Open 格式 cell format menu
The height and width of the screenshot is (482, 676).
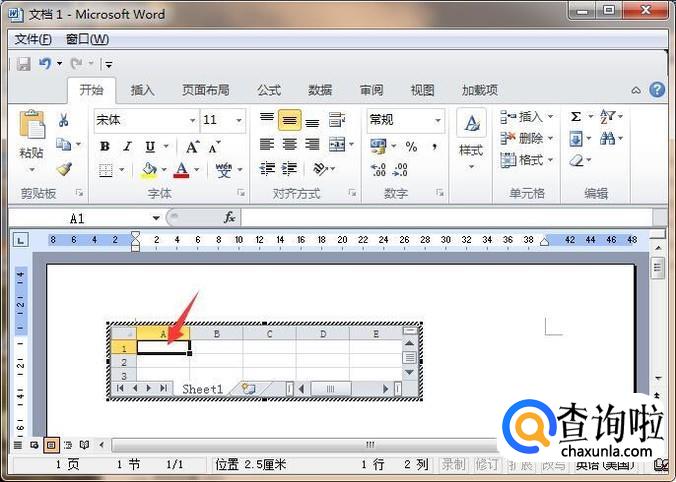[526, 160]
